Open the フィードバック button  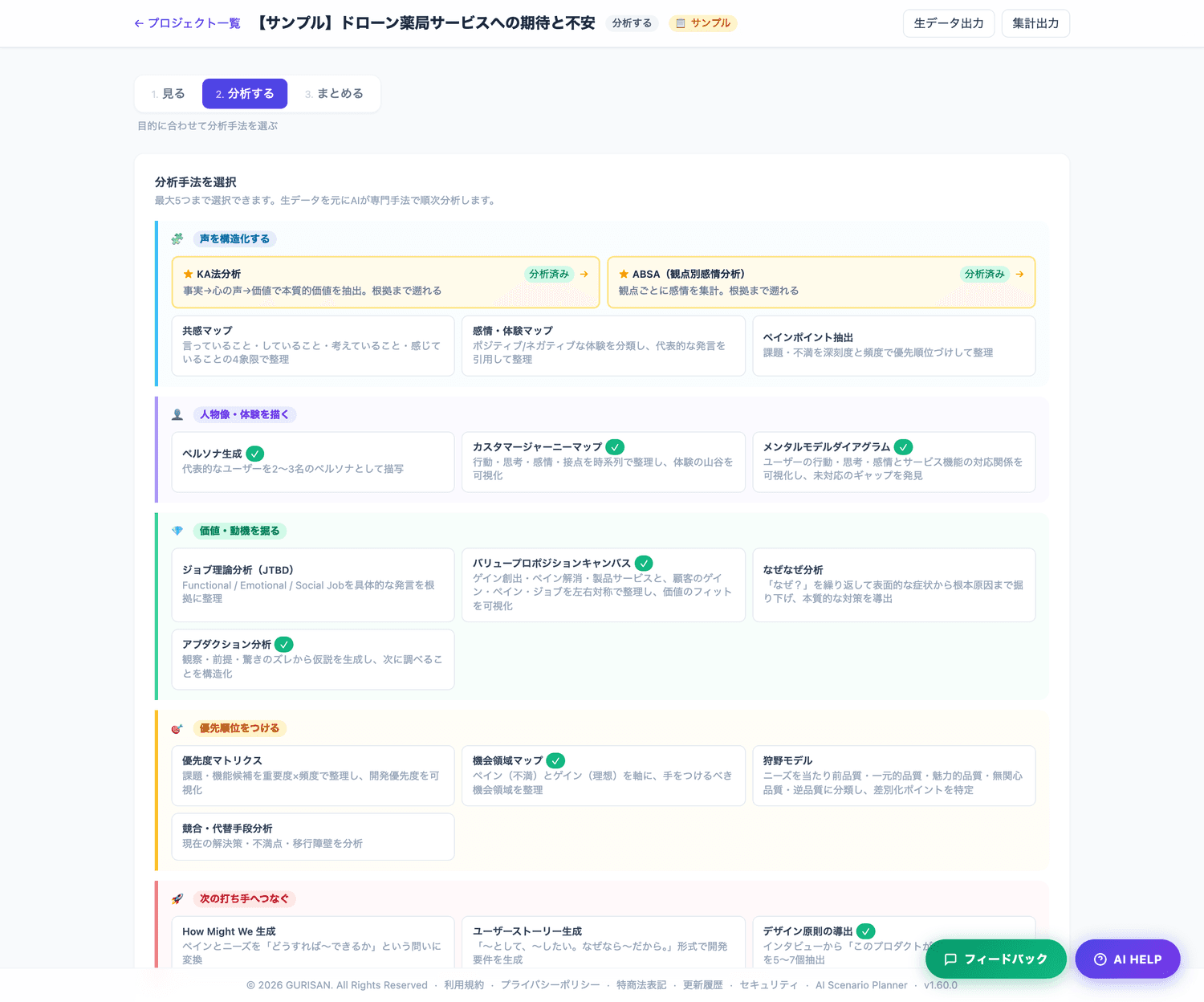tap(996, 959)
